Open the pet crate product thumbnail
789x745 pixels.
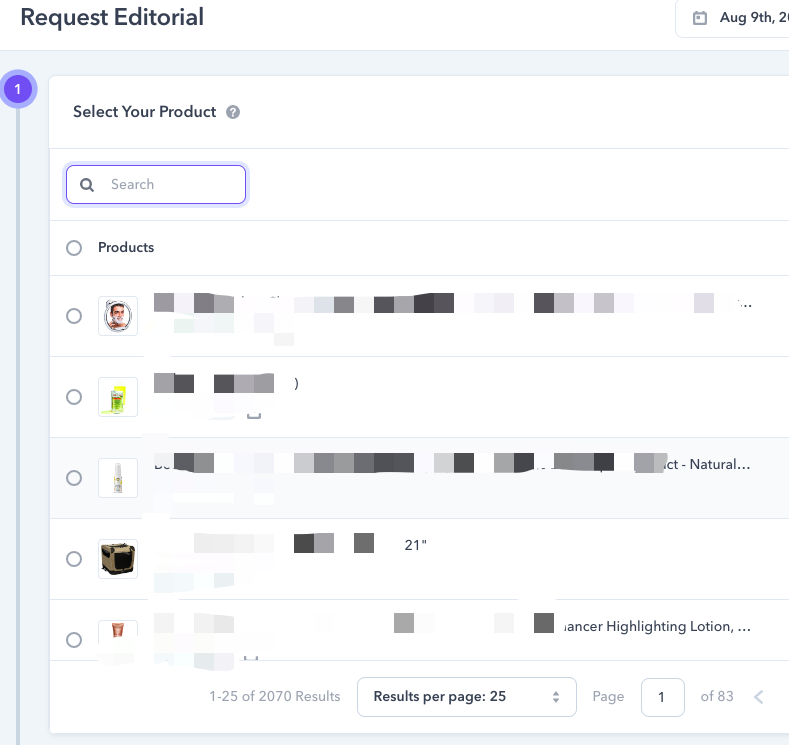118,559
